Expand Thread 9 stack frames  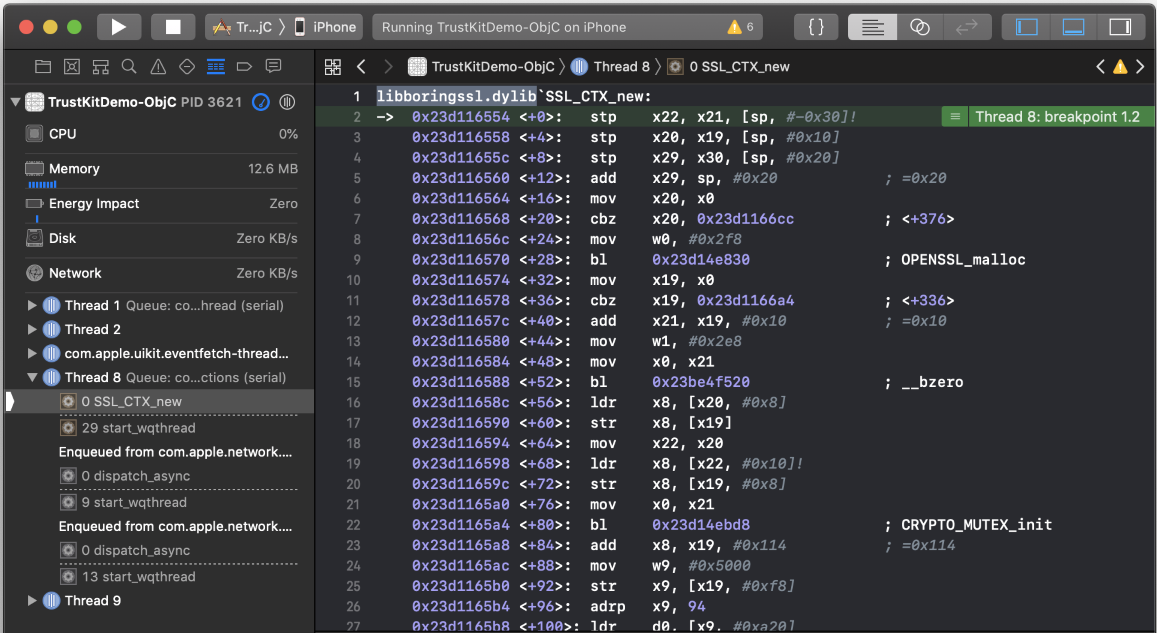point(32,600)
